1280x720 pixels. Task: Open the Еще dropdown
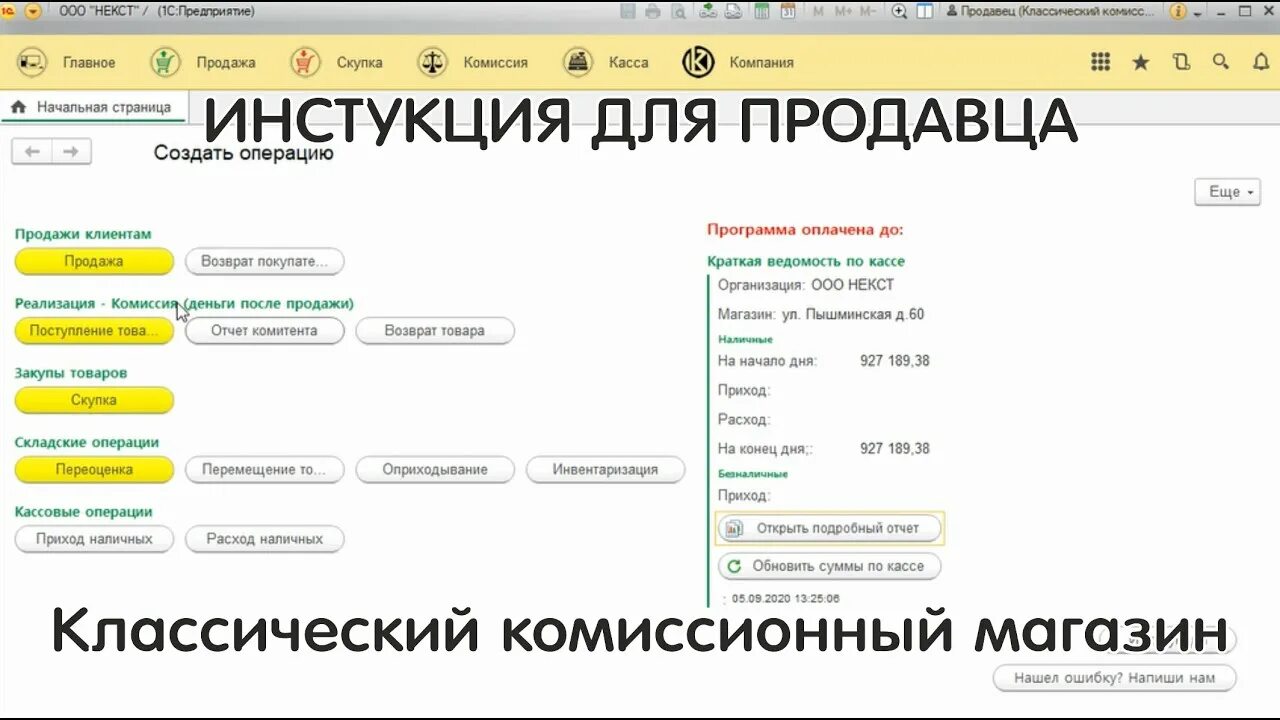(x=1227, y=192)
